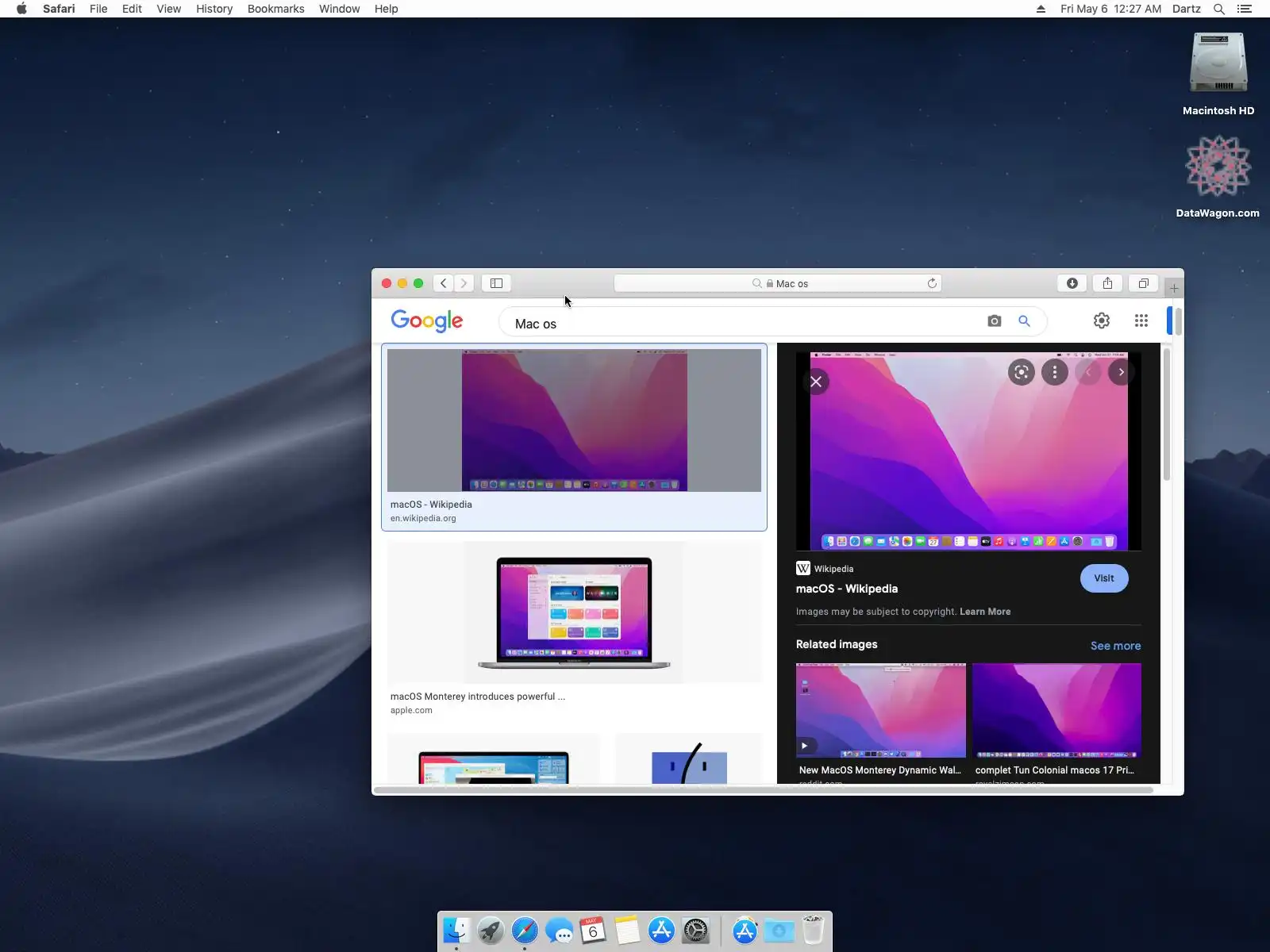Open the en.wikipedia.org source link
This screenshot has height=952, width=1270.
click(423, 519)
